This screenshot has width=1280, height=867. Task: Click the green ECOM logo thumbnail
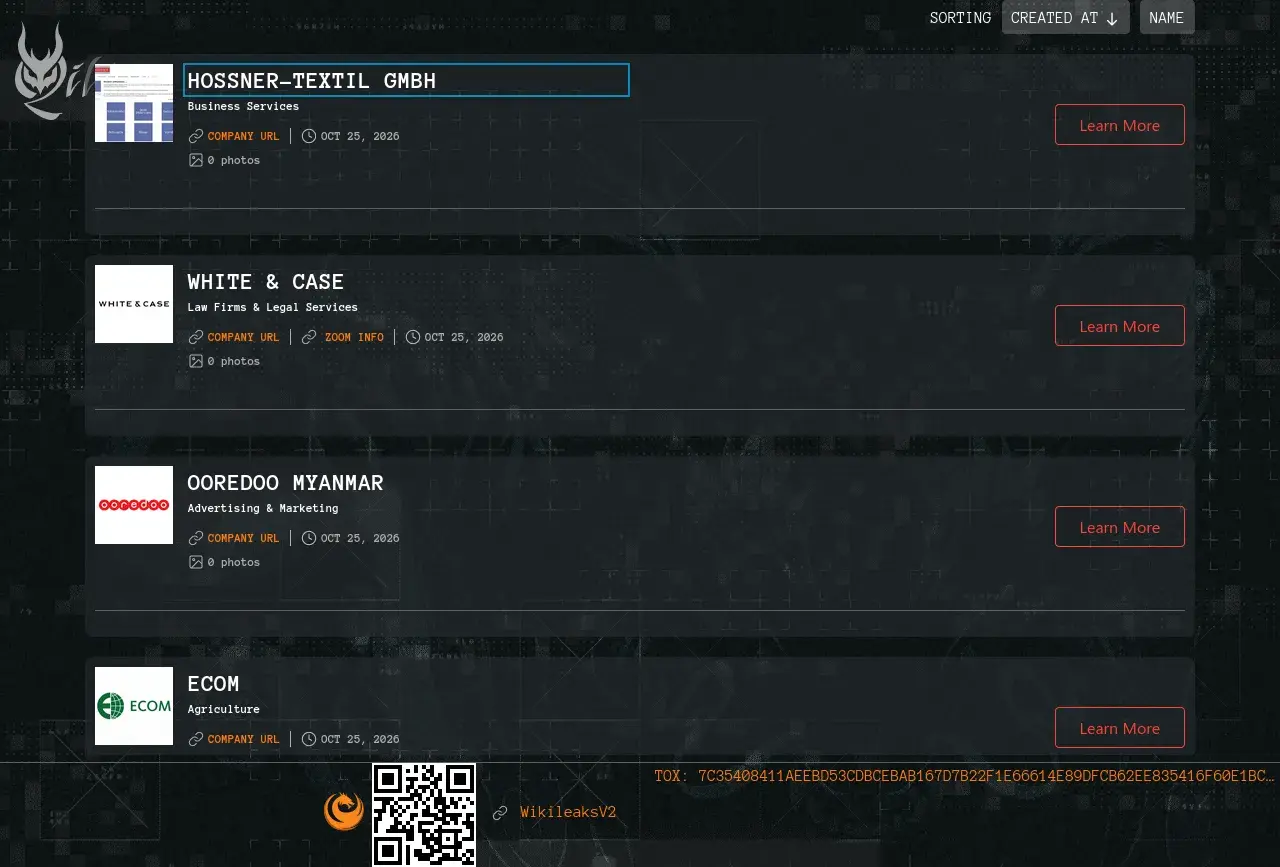point(134,706)
